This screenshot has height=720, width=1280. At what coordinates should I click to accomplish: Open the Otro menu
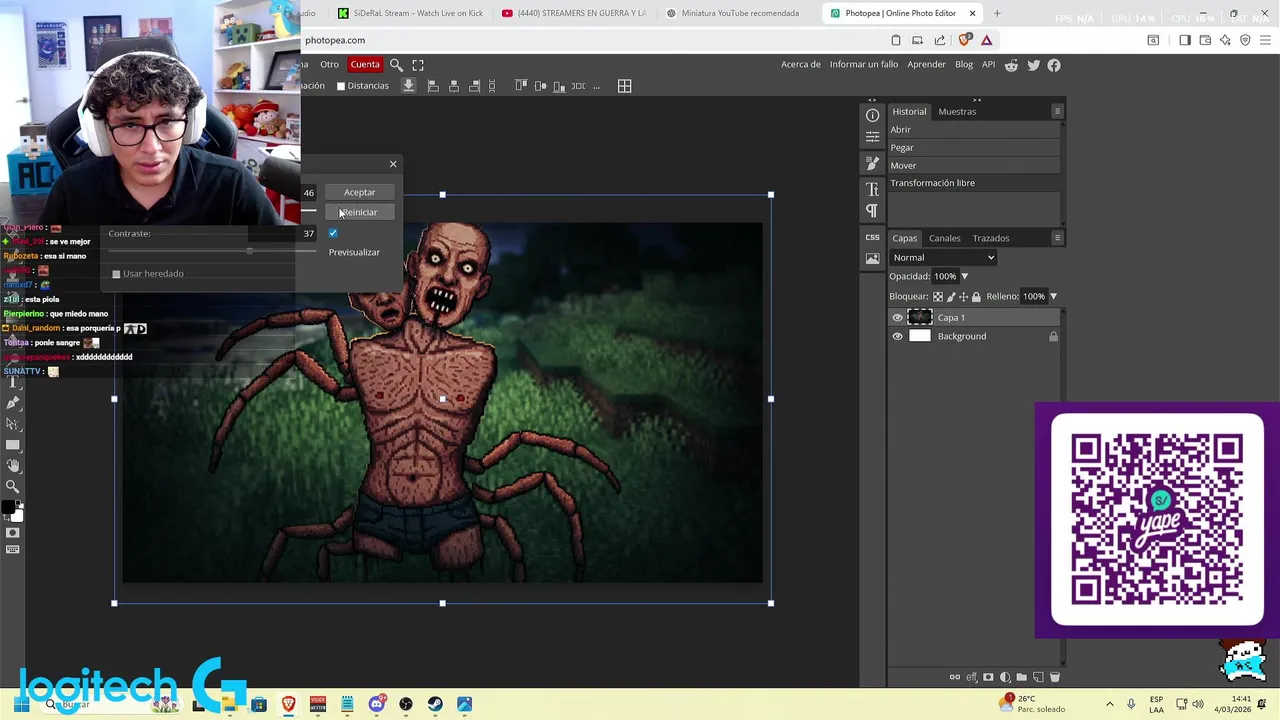coord(329,65)
